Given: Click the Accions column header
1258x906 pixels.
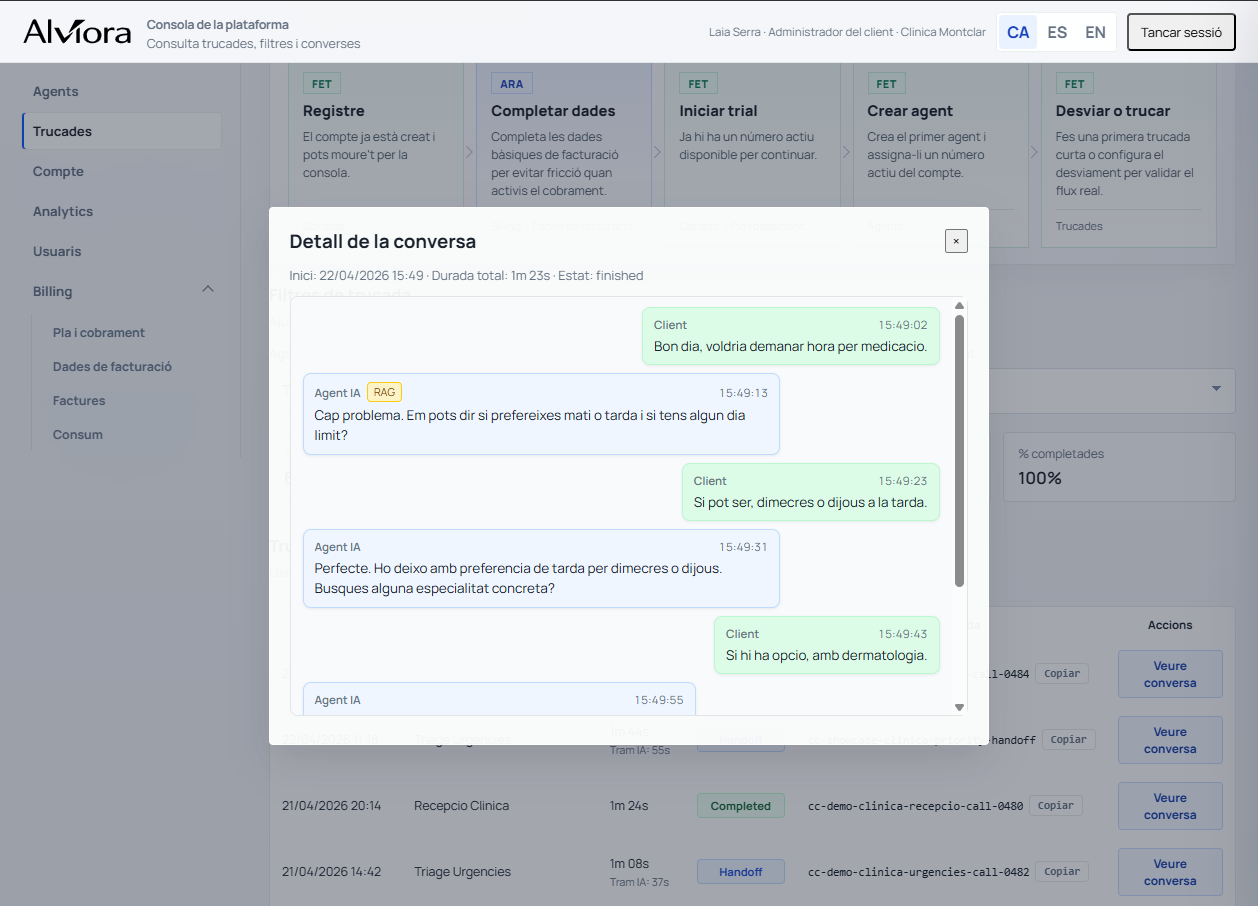Looking at the screenshot, I should pyautogui.click(x=1170, y=625).
